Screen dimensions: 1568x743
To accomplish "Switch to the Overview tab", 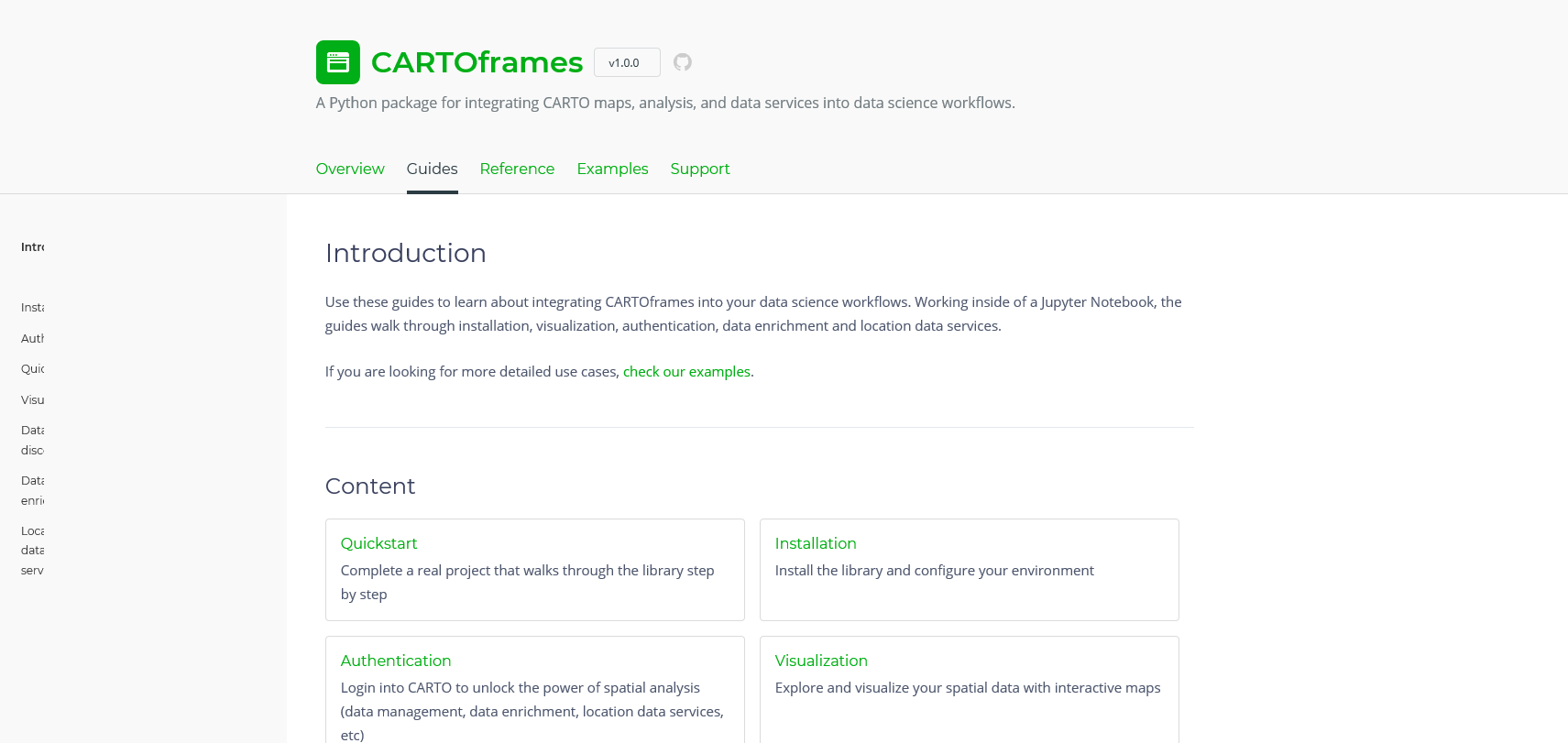I will [x=350, y=169].
